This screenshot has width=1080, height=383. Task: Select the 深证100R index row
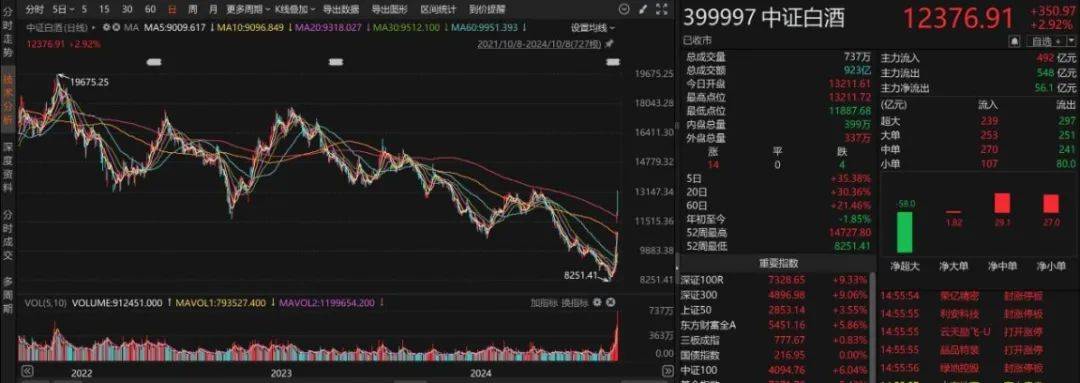coord(773,280)
